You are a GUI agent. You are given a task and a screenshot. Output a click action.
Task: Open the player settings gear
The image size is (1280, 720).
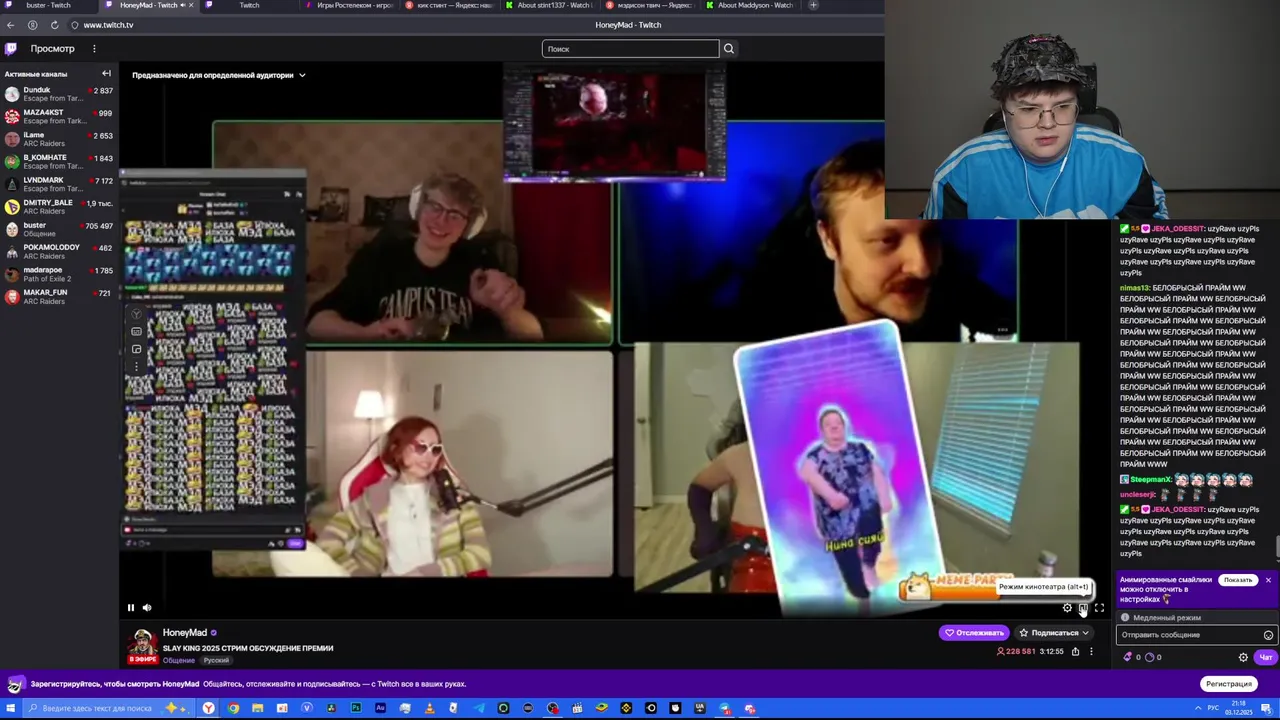(x=1067, y=608)
